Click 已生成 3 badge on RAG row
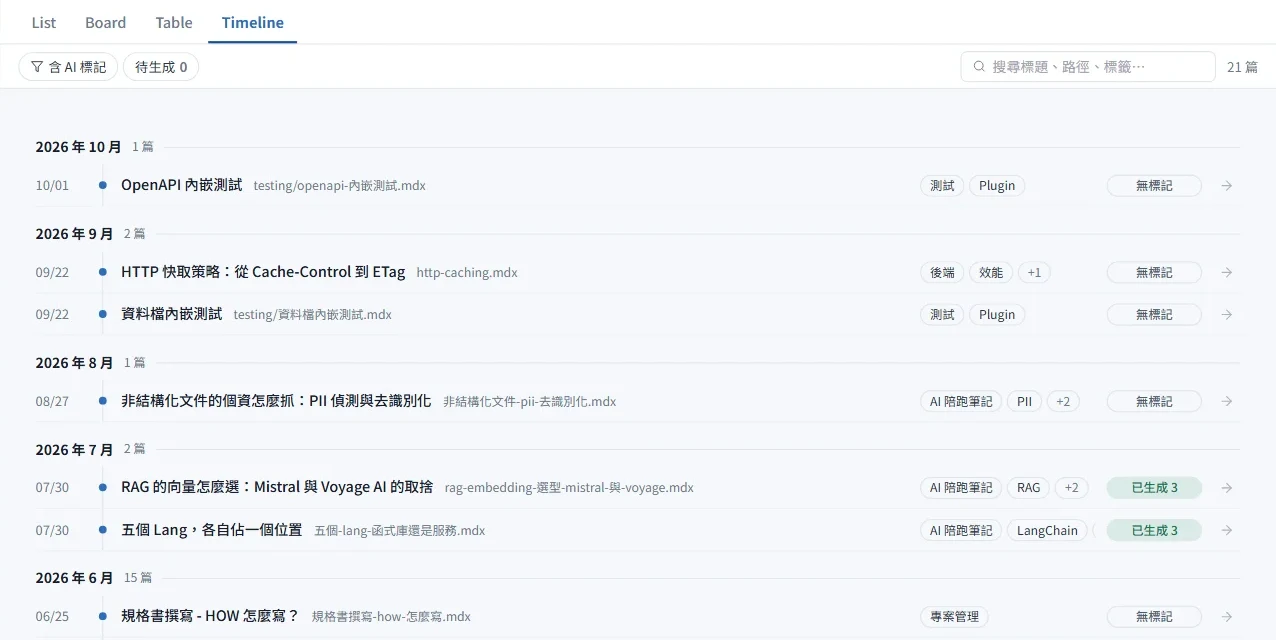 (x=1154, y=488)
